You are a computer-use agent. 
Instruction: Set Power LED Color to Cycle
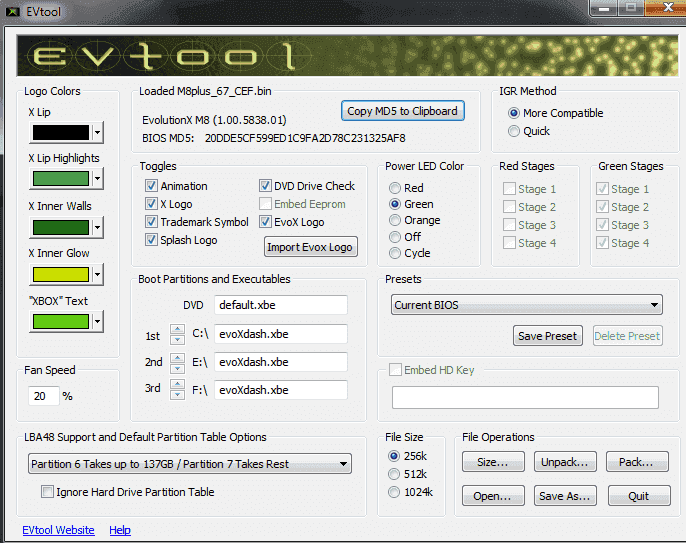click(x=395, y=253)
